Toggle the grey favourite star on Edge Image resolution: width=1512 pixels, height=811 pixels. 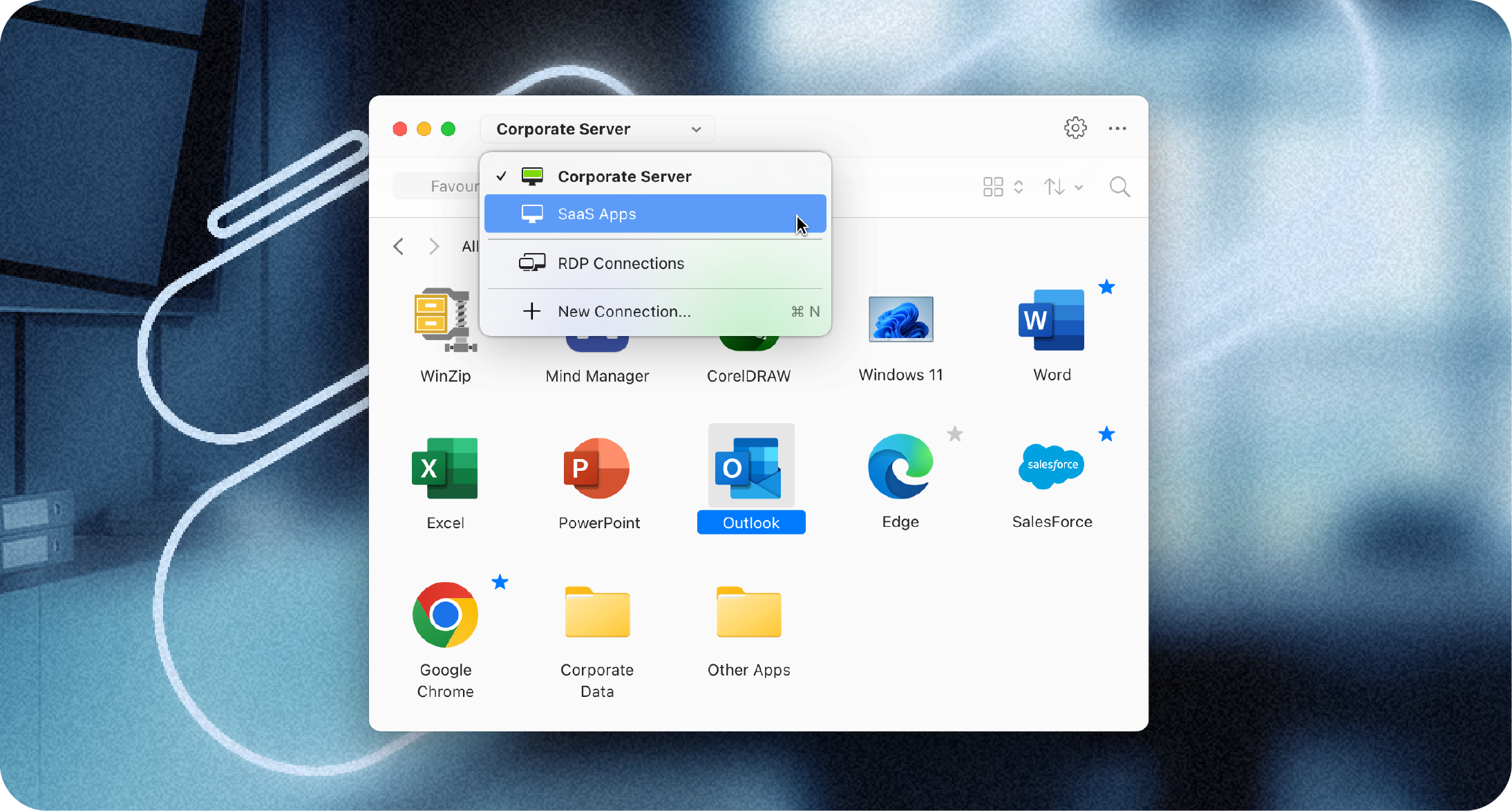955,434
